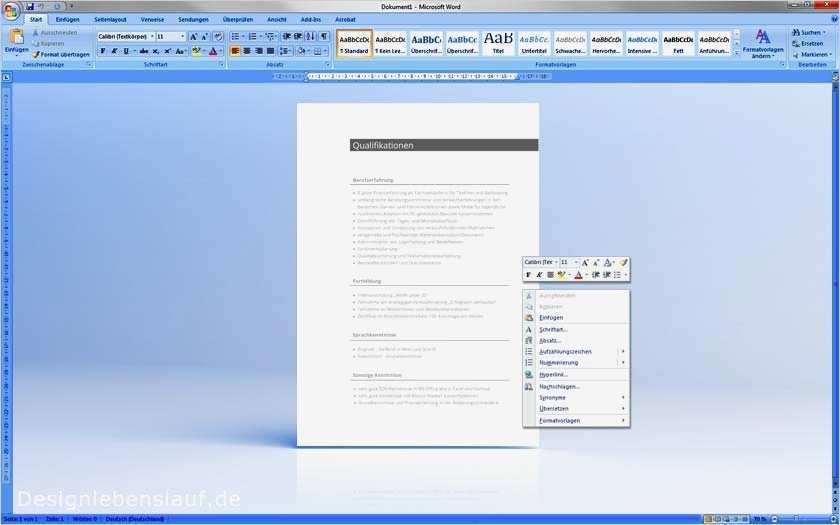Toggle the ruler view button
This screenshot has height=525, width=840.
pos(835,77)
